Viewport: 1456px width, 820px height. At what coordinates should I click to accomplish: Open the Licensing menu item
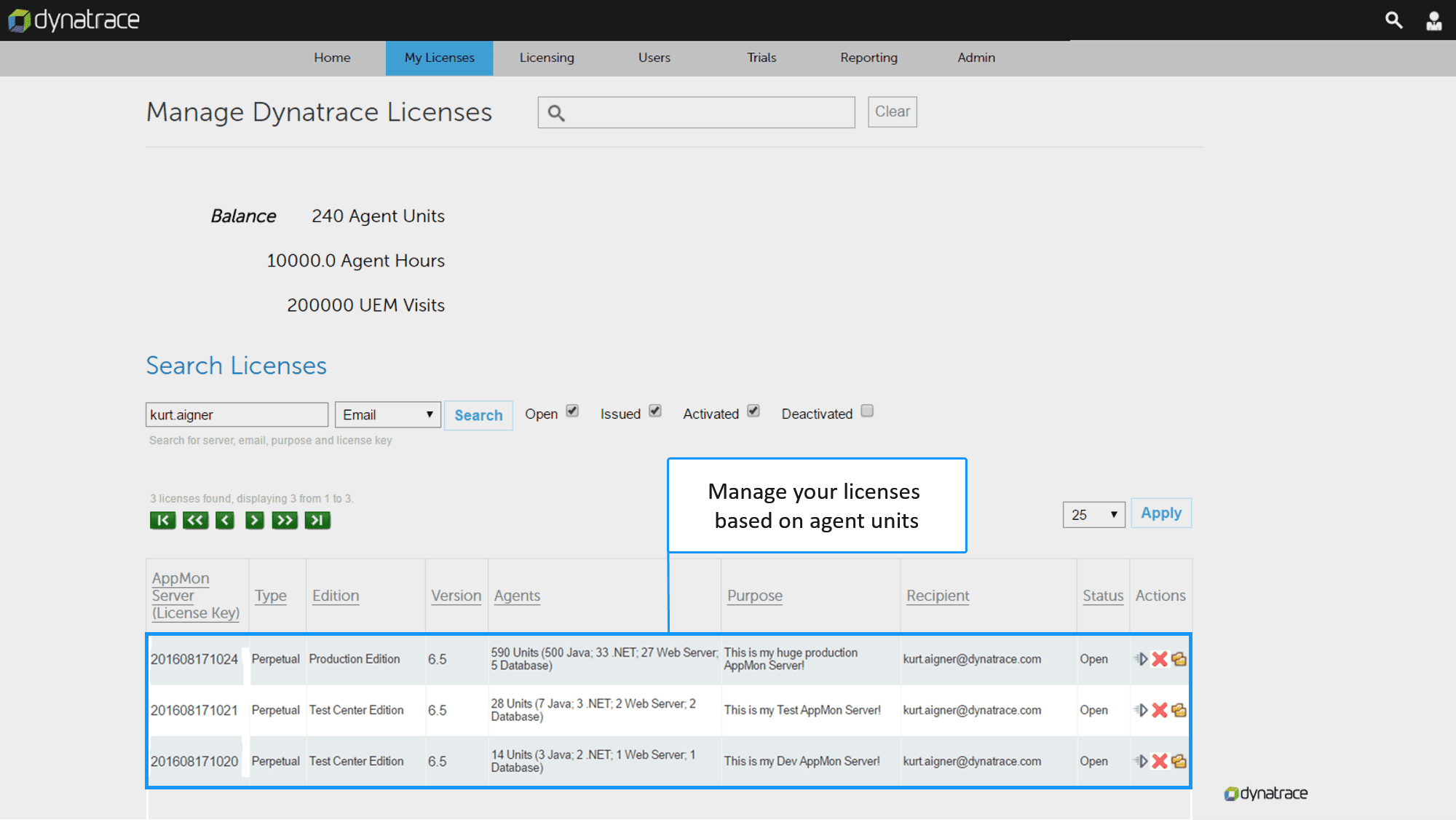click(547, 58)
